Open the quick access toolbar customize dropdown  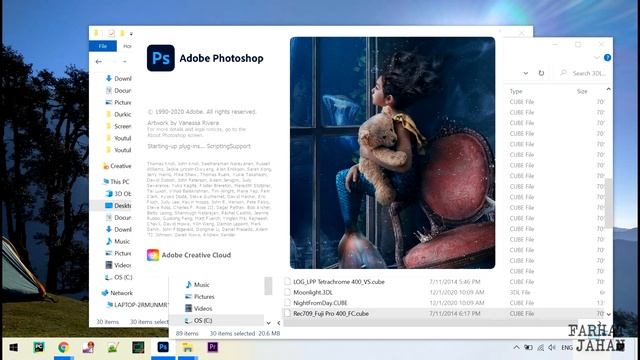pyautogui.click(x=131, y=34)
